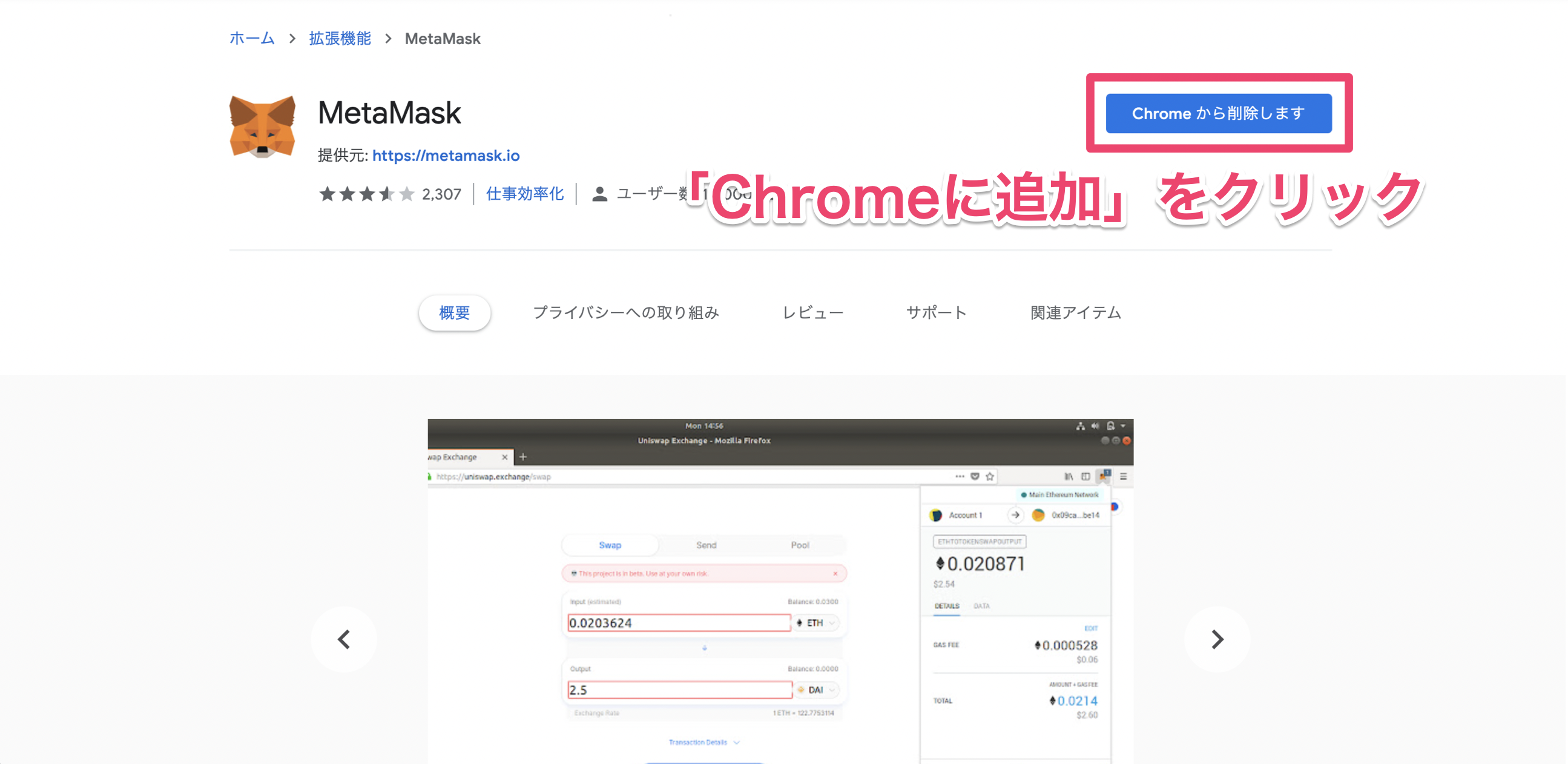
Task: Open the 関連アイテム tab
Action: coord(1075,313)
